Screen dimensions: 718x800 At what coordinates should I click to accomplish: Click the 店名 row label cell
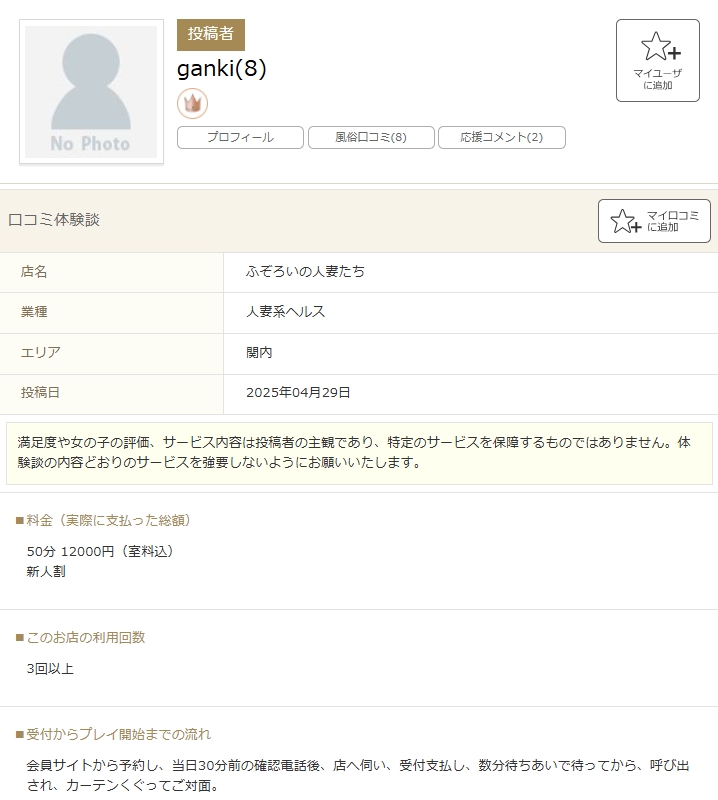34,272
